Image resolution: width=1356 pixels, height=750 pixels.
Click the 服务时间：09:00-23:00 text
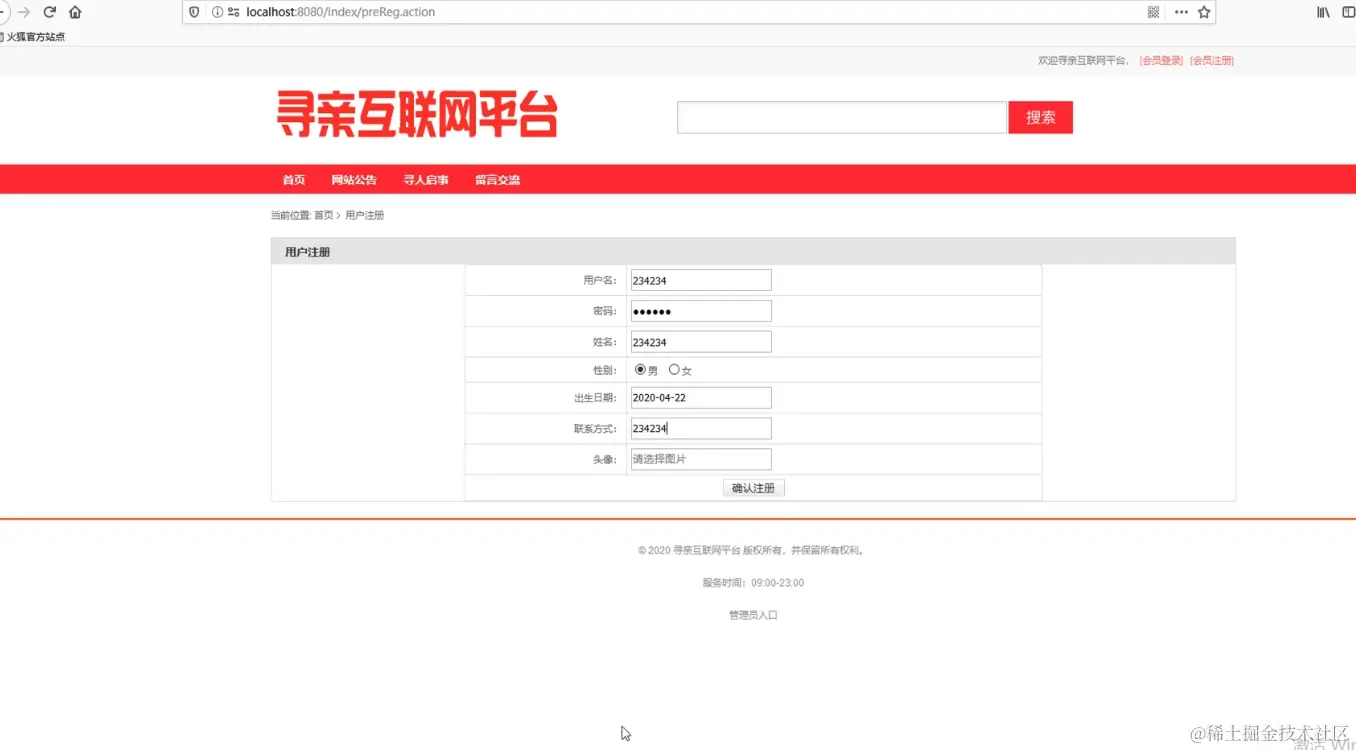pyautogui.click(x=753, y=583)
